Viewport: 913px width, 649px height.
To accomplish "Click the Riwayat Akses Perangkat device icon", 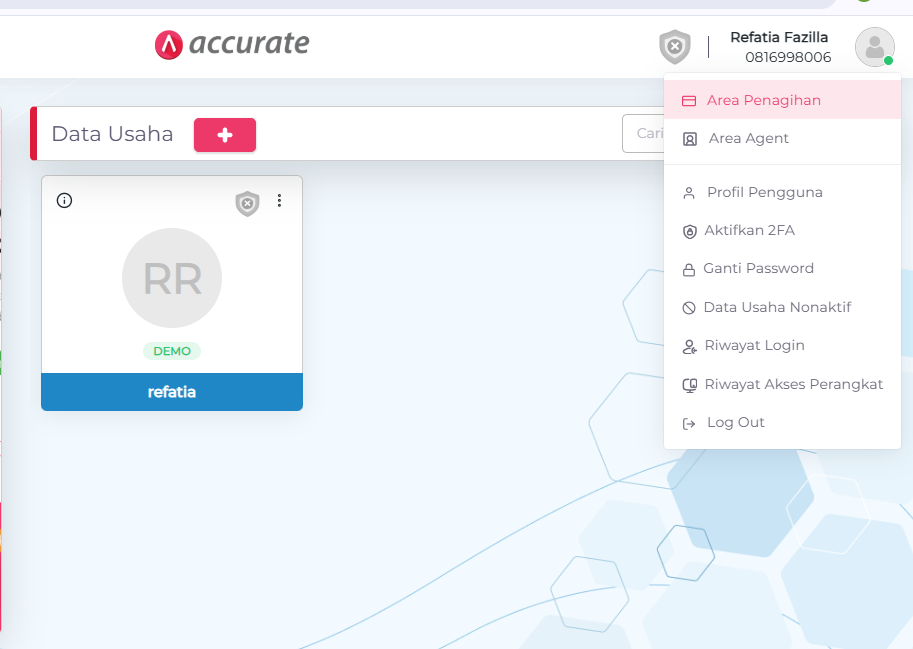I will point(688,385).
